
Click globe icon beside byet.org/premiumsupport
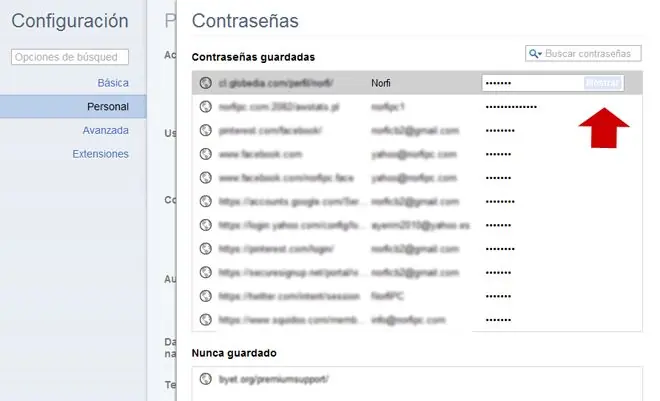click(x=206, y=379)
